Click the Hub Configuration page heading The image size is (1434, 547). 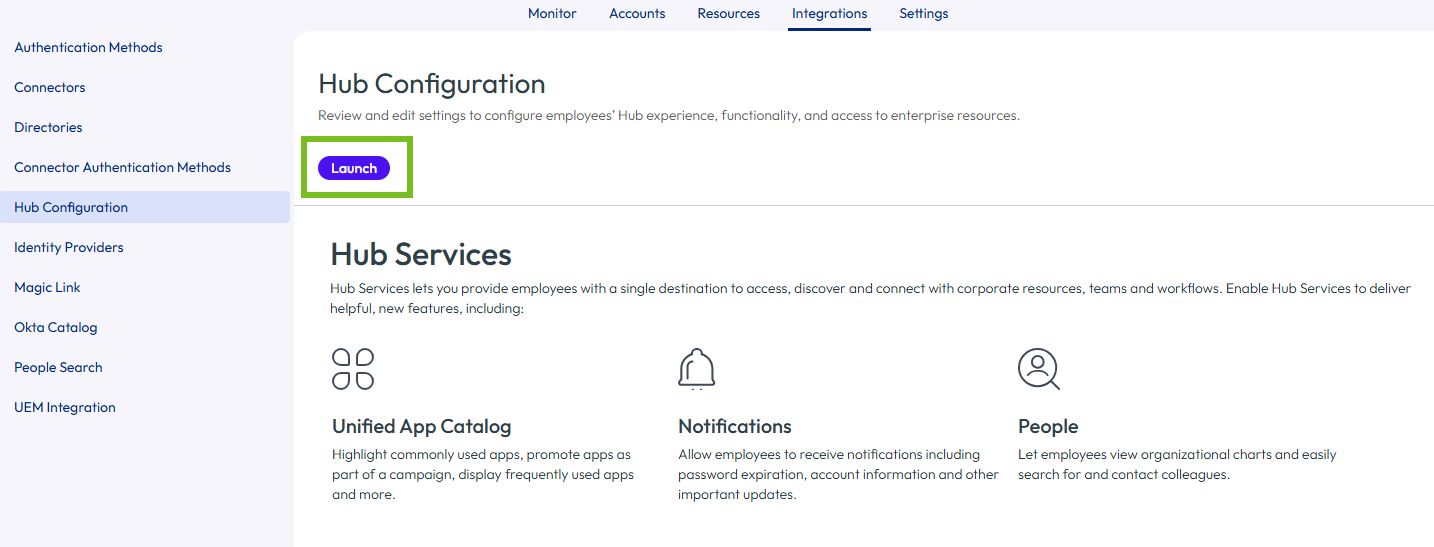(432, 84)
